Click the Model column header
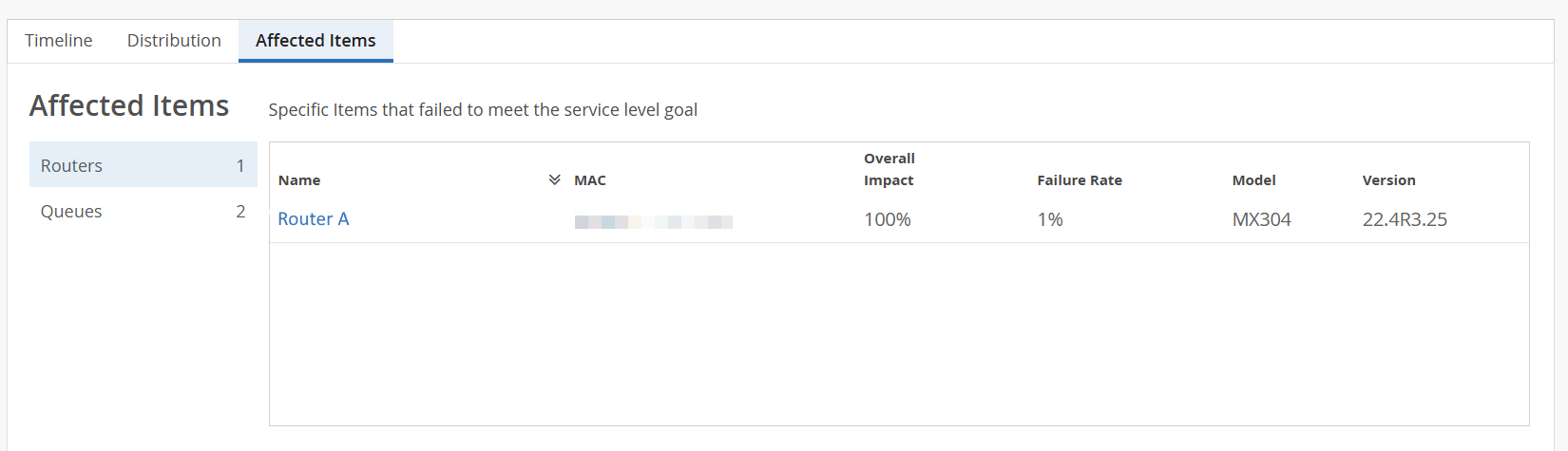Screen dimensions: 1568x451 [1254, 180]
